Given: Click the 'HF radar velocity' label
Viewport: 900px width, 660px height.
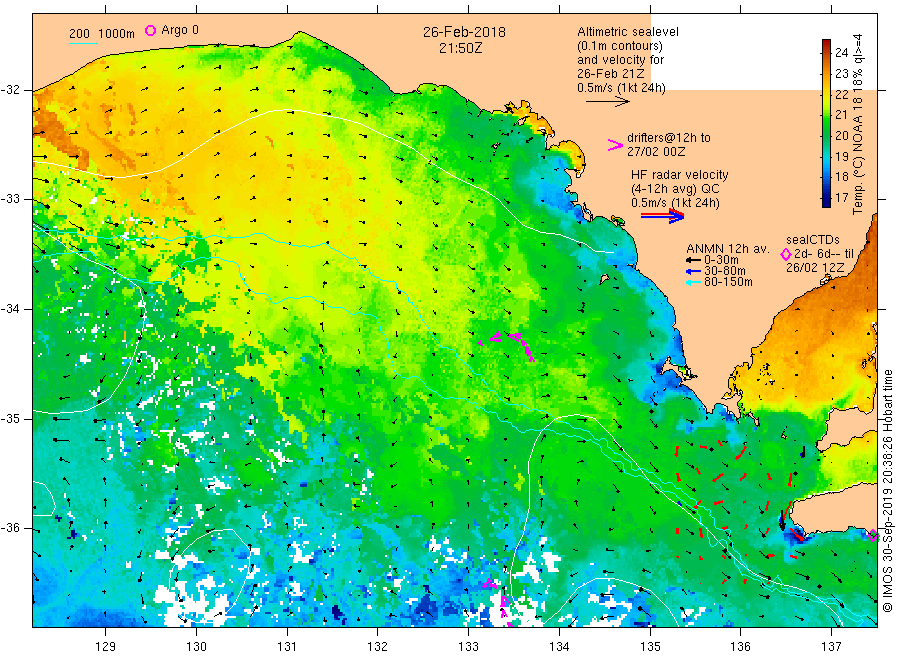Looking at the screenshot, I should tap(679, 174).
